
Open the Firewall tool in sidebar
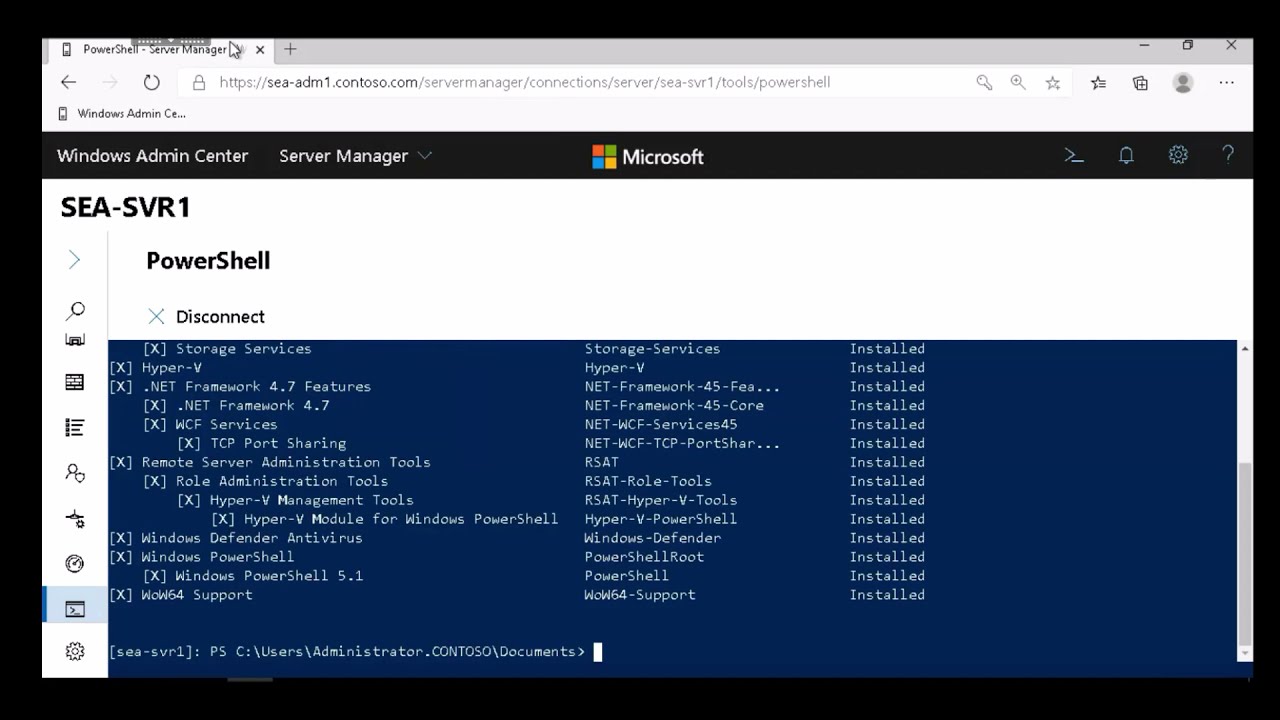[x=75, y=382]
